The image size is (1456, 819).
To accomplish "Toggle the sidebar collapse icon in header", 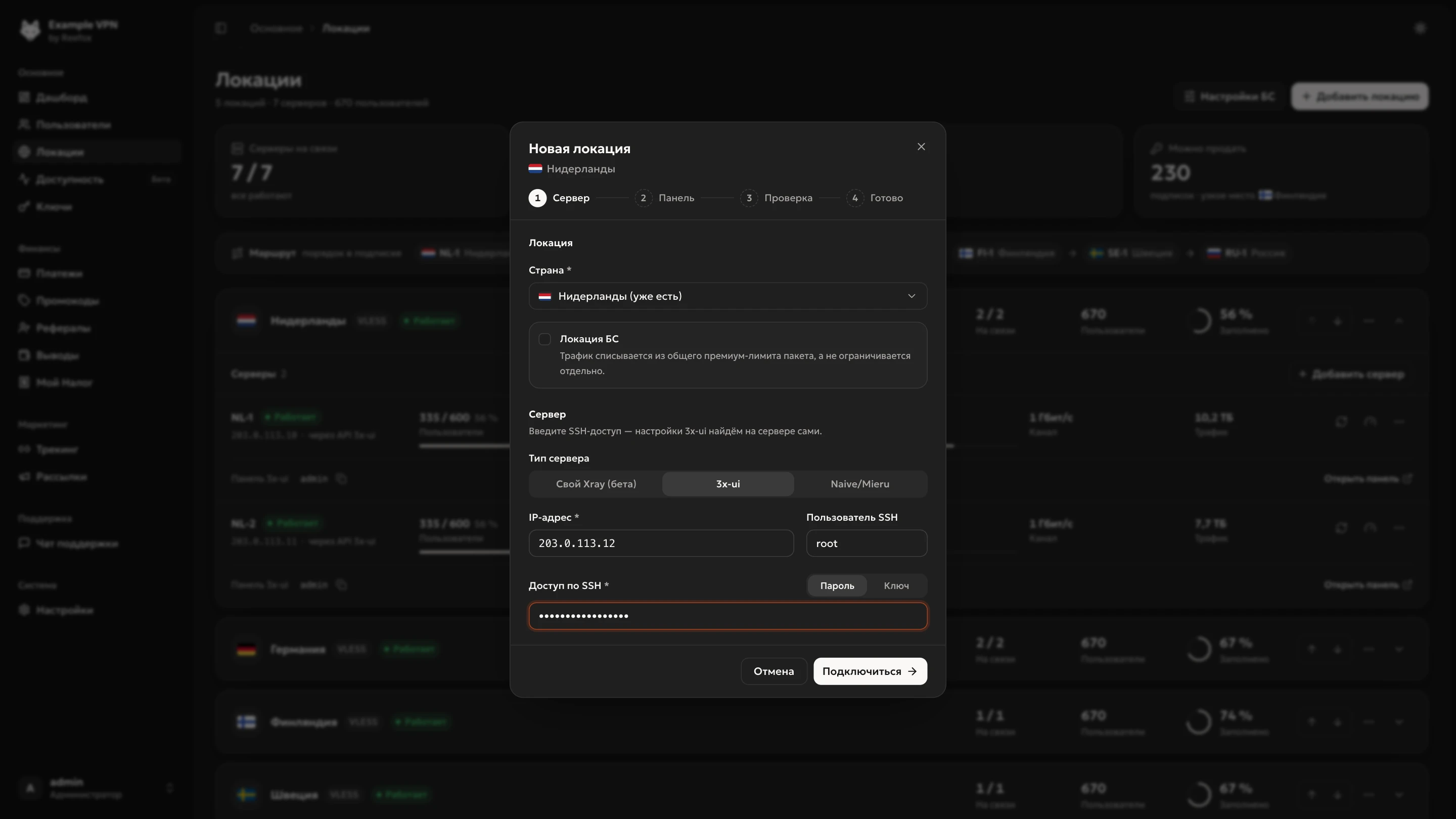I will tap(221, 28).
